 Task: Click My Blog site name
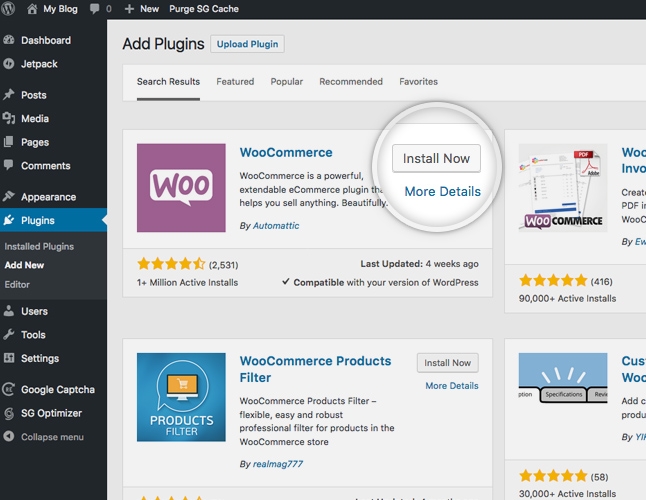[60, 9]
